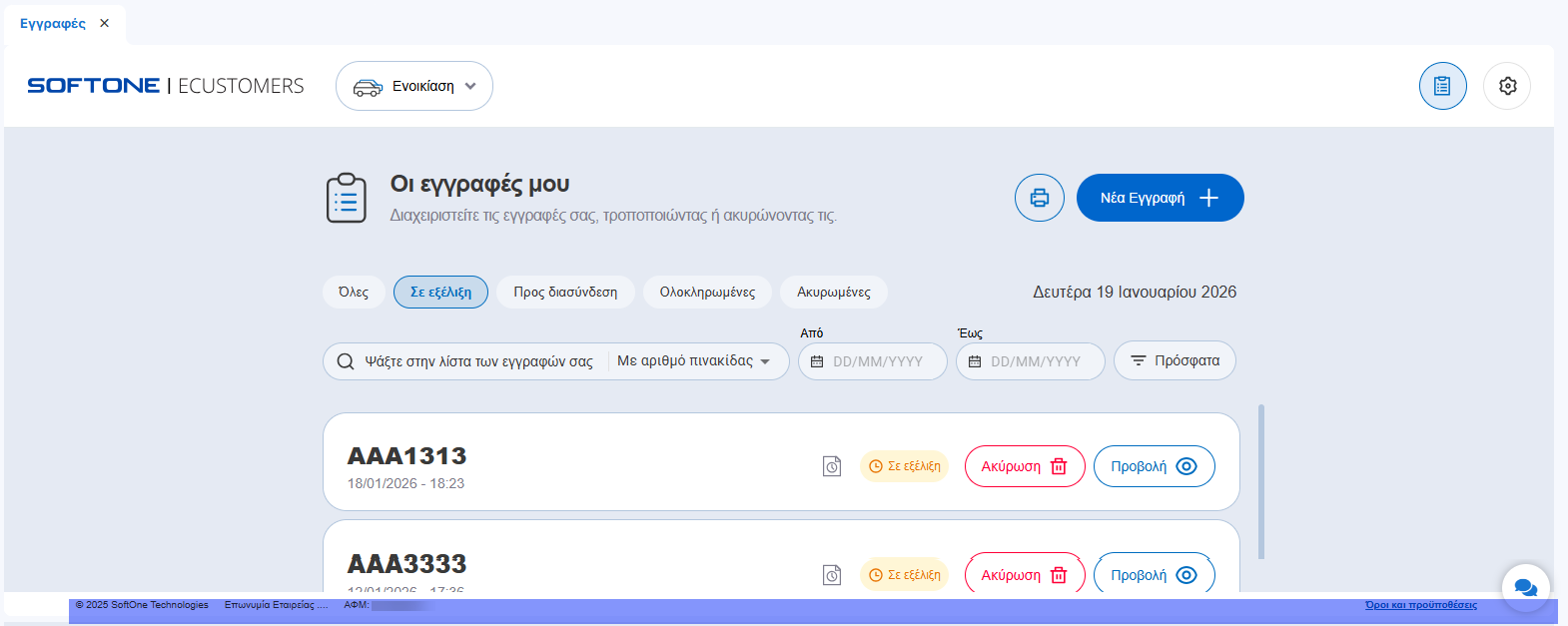Click the Έως date input field
The image size is (1568, 626).
coord(1036,361)
